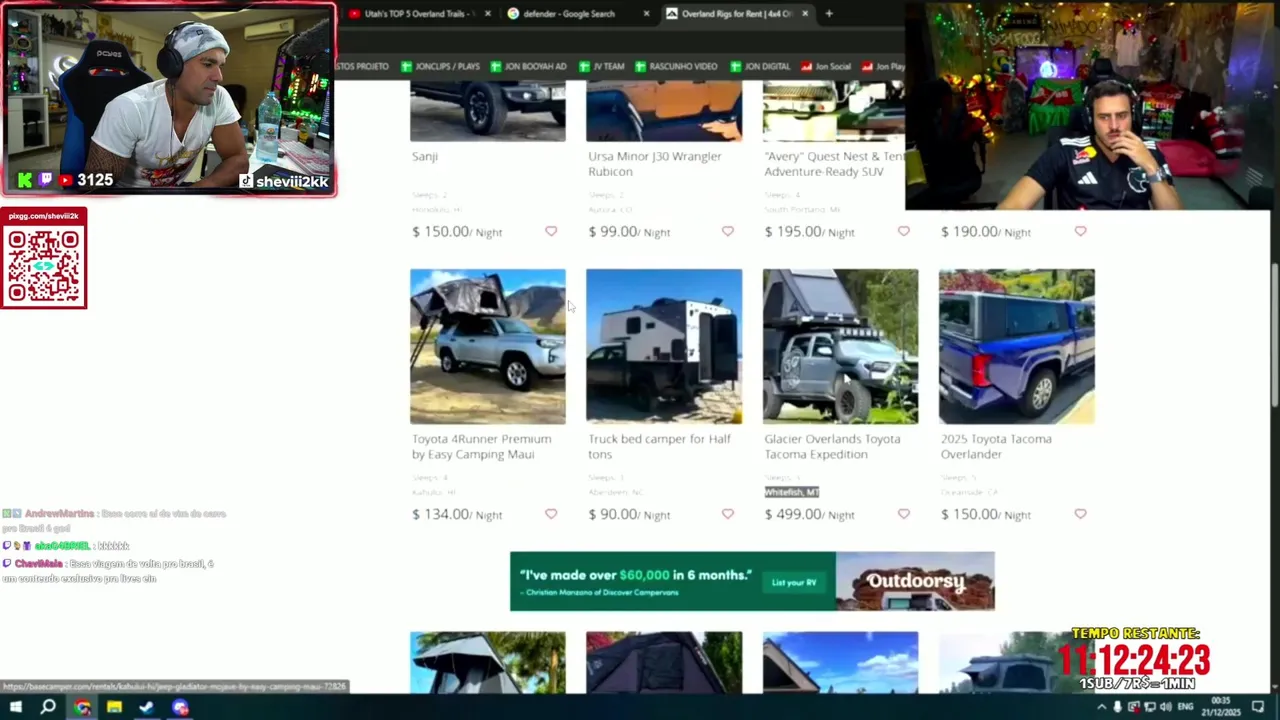This screenshot has width=1280, height=720.
Task: Open the Toyota 4Runner Premium photo
Action: pos(488,346)
